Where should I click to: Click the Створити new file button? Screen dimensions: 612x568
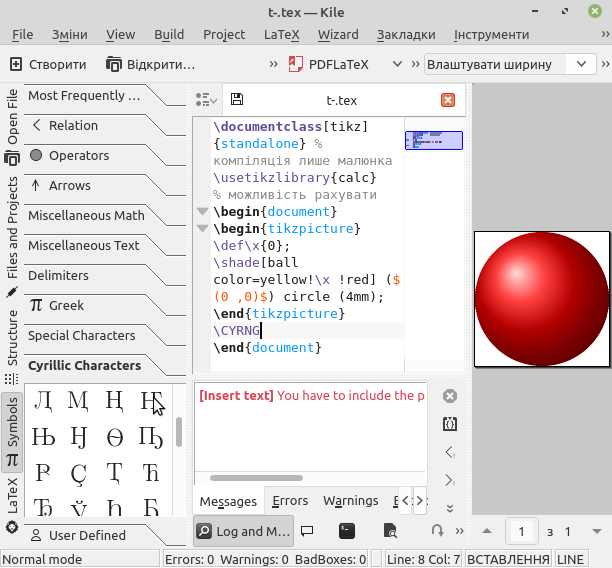tap(48, 64)
